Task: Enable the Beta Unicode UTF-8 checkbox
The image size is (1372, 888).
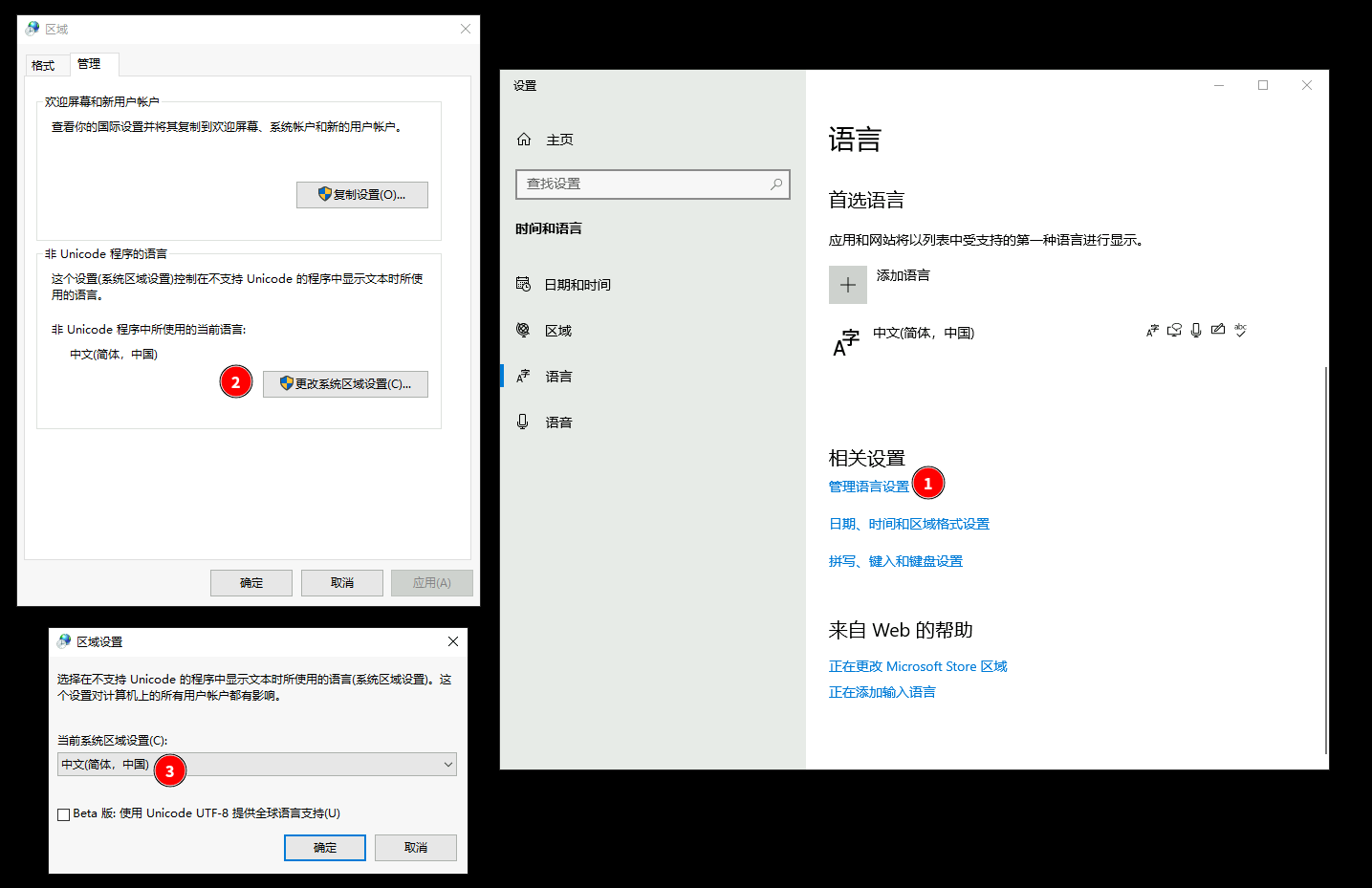Action: (64, 812)
